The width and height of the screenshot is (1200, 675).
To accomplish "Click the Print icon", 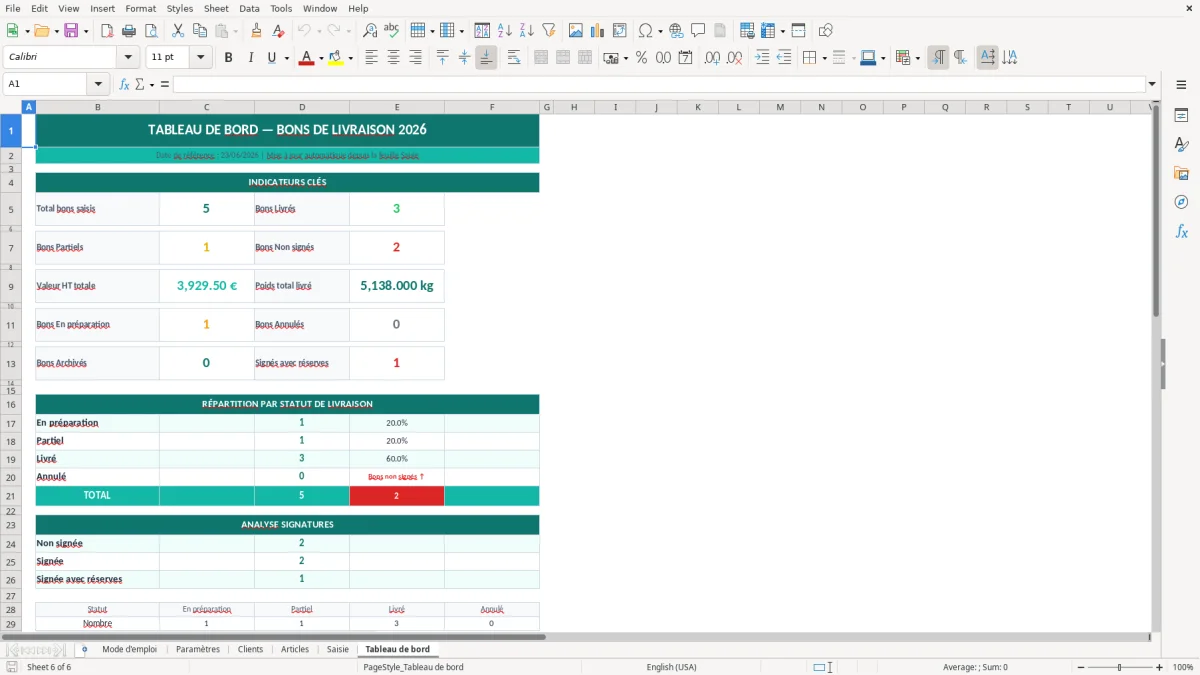I will (x=129, y=31).
